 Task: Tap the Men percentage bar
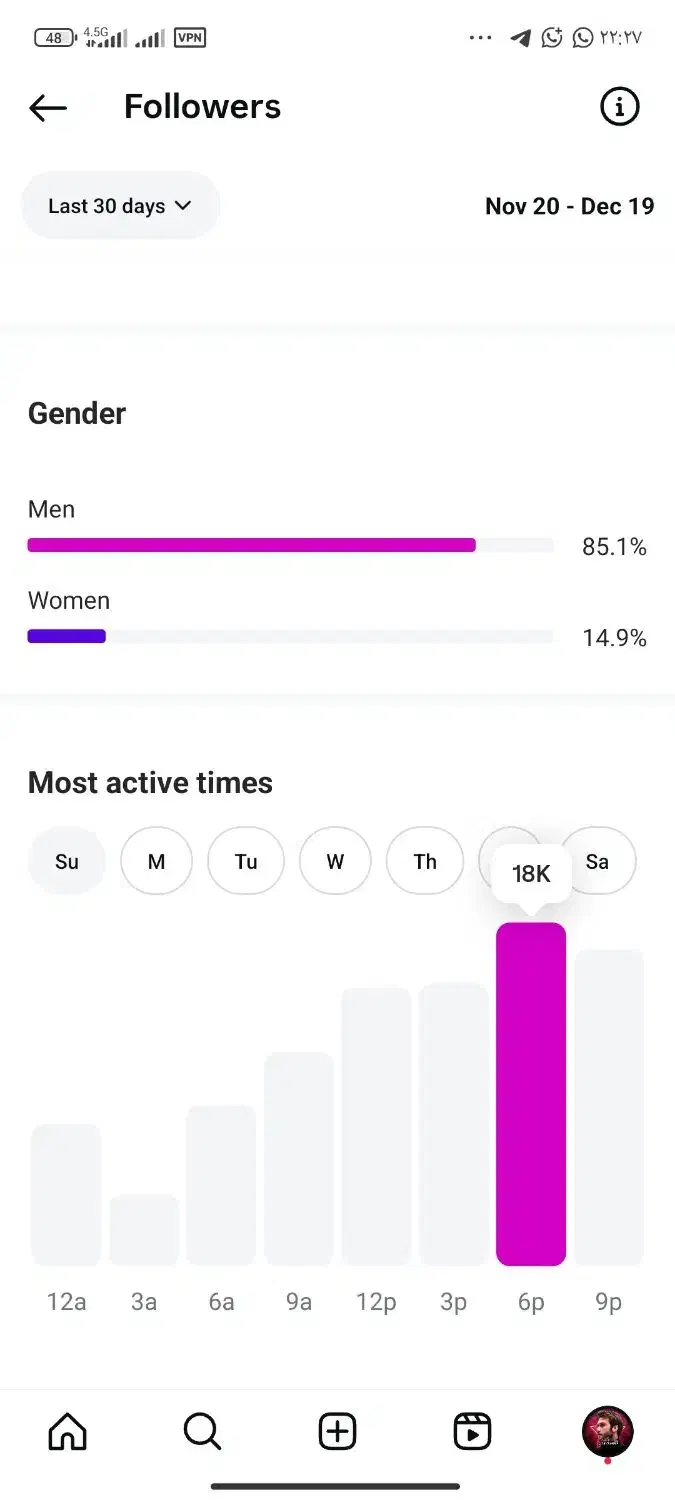point(251,545)
